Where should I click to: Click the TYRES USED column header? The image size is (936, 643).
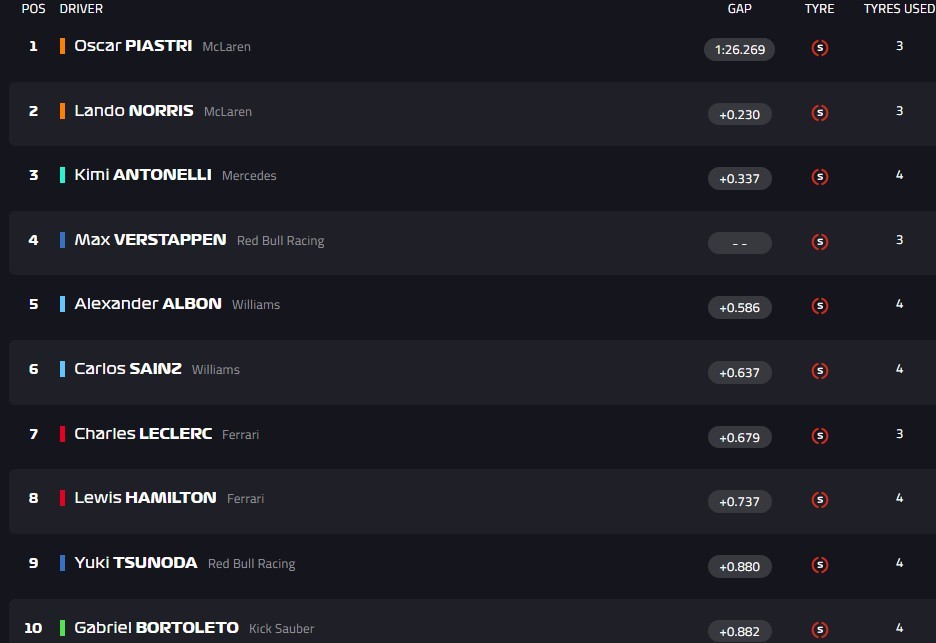[x=899, y=9]
